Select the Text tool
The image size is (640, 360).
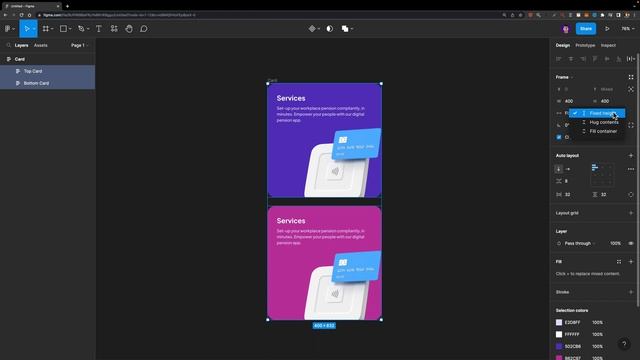point(98,29)
